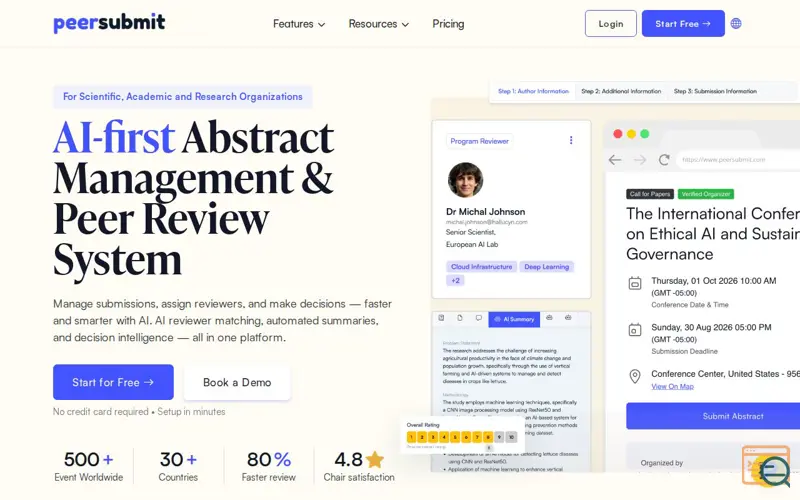800x500 pixels.
Task: Click the location pin icon
Action: click(635, 377)
